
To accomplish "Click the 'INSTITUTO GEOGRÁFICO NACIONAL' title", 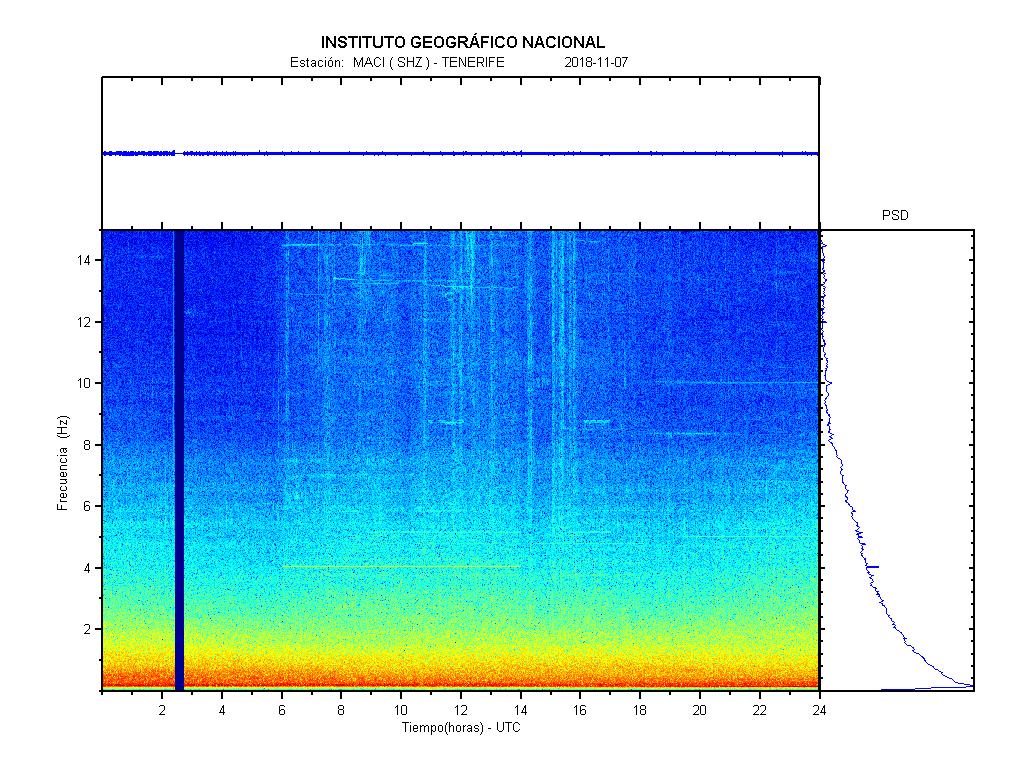I will pyautogui.click(x=462, y=42).
